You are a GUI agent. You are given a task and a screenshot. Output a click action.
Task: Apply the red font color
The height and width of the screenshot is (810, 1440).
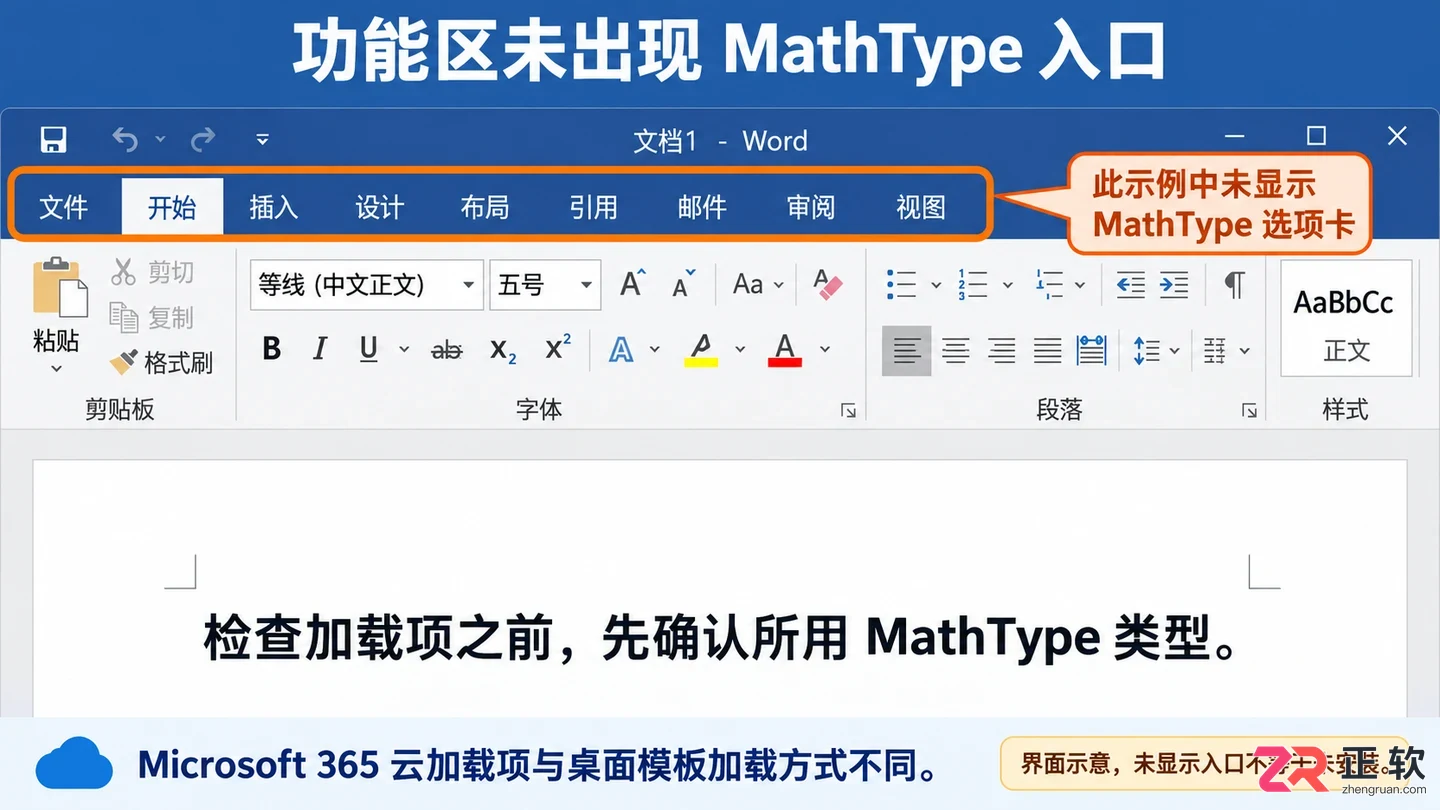[x=785, y=349]
